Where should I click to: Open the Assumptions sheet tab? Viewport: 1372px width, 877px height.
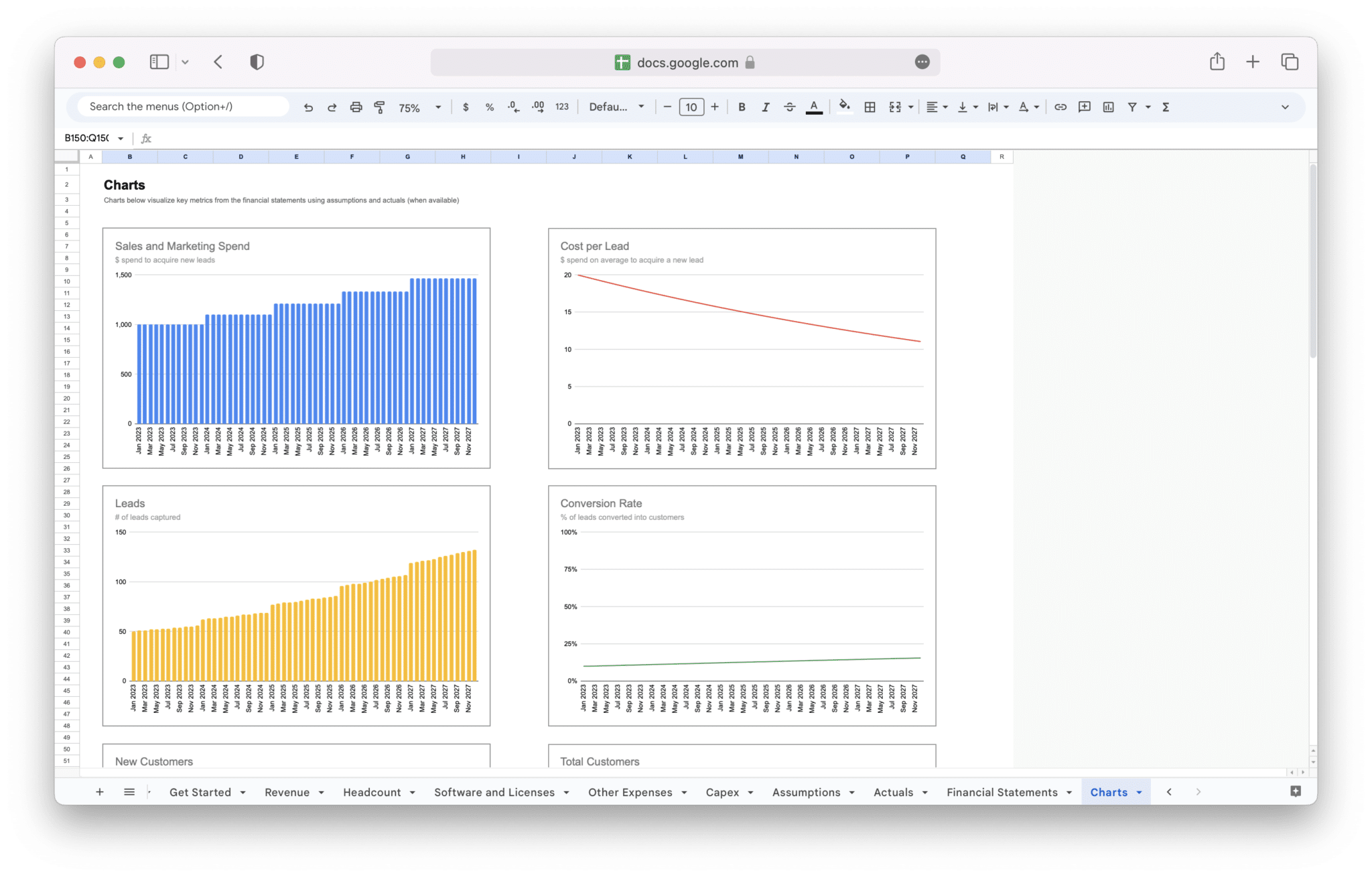point(806,792)
